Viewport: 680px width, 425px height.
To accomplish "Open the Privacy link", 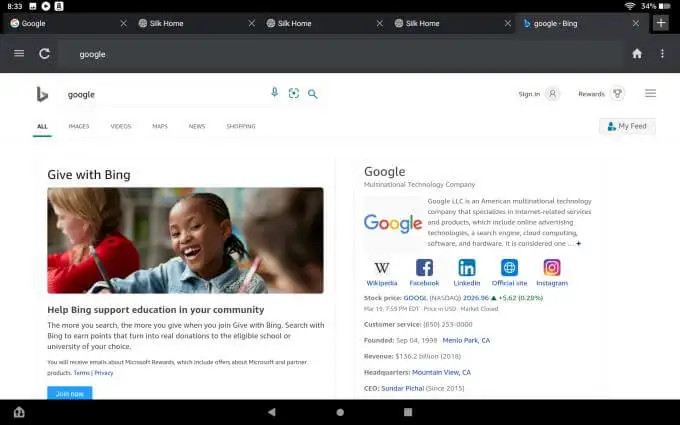I will pos(104,373).
